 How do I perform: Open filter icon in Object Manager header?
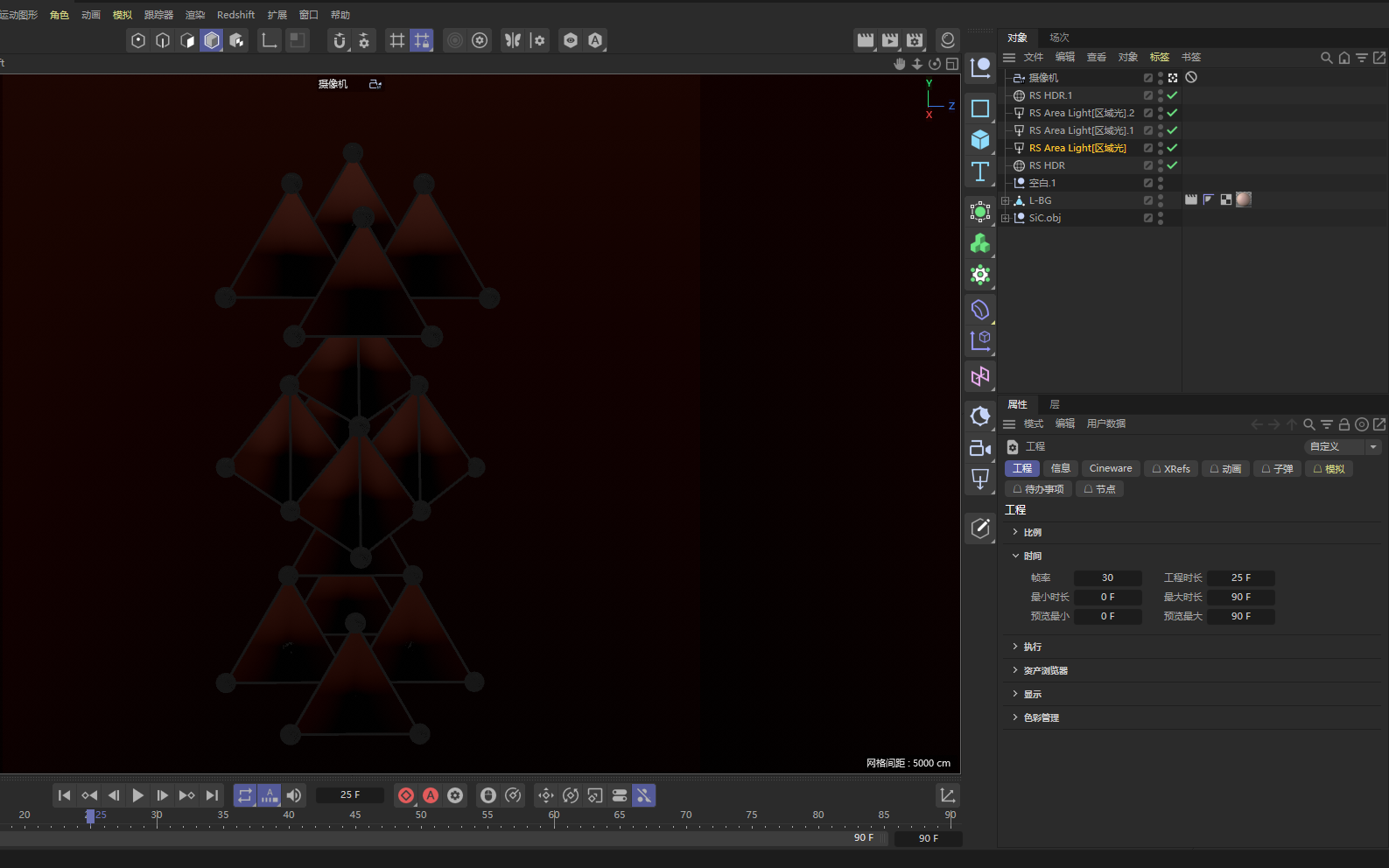tap(1362, 58)
